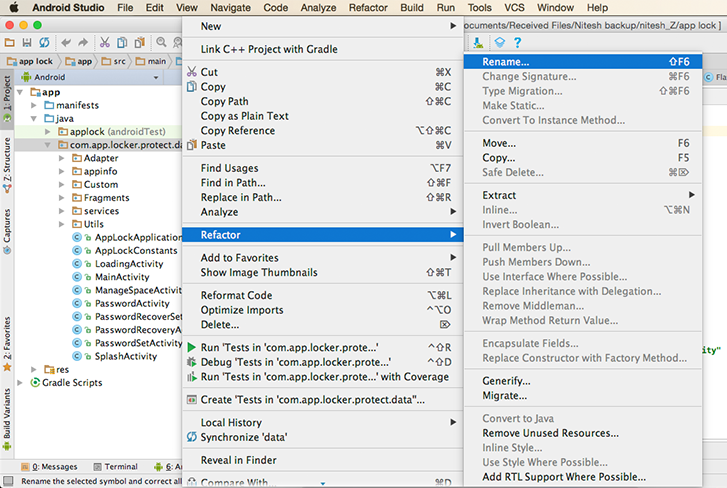Open the Extract submenu

click(583, 195)
